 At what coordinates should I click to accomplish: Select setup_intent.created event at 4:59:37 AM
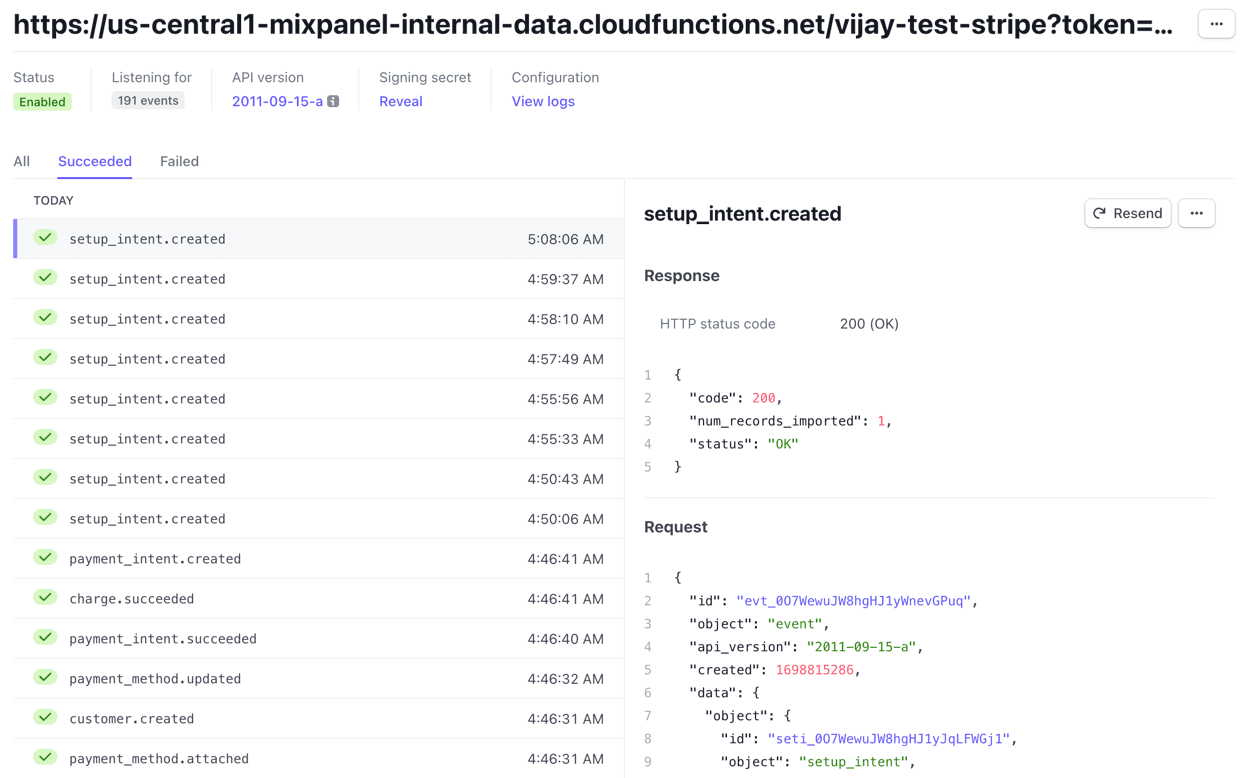tap(320, 279)
